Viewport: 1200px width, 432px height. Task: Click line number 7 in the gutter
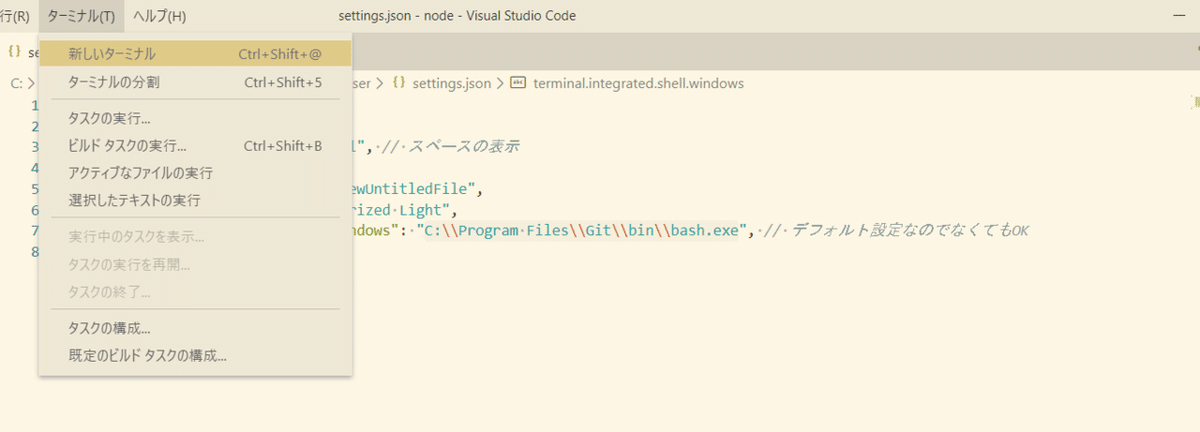pyautogui.click(x=34, y=231)
